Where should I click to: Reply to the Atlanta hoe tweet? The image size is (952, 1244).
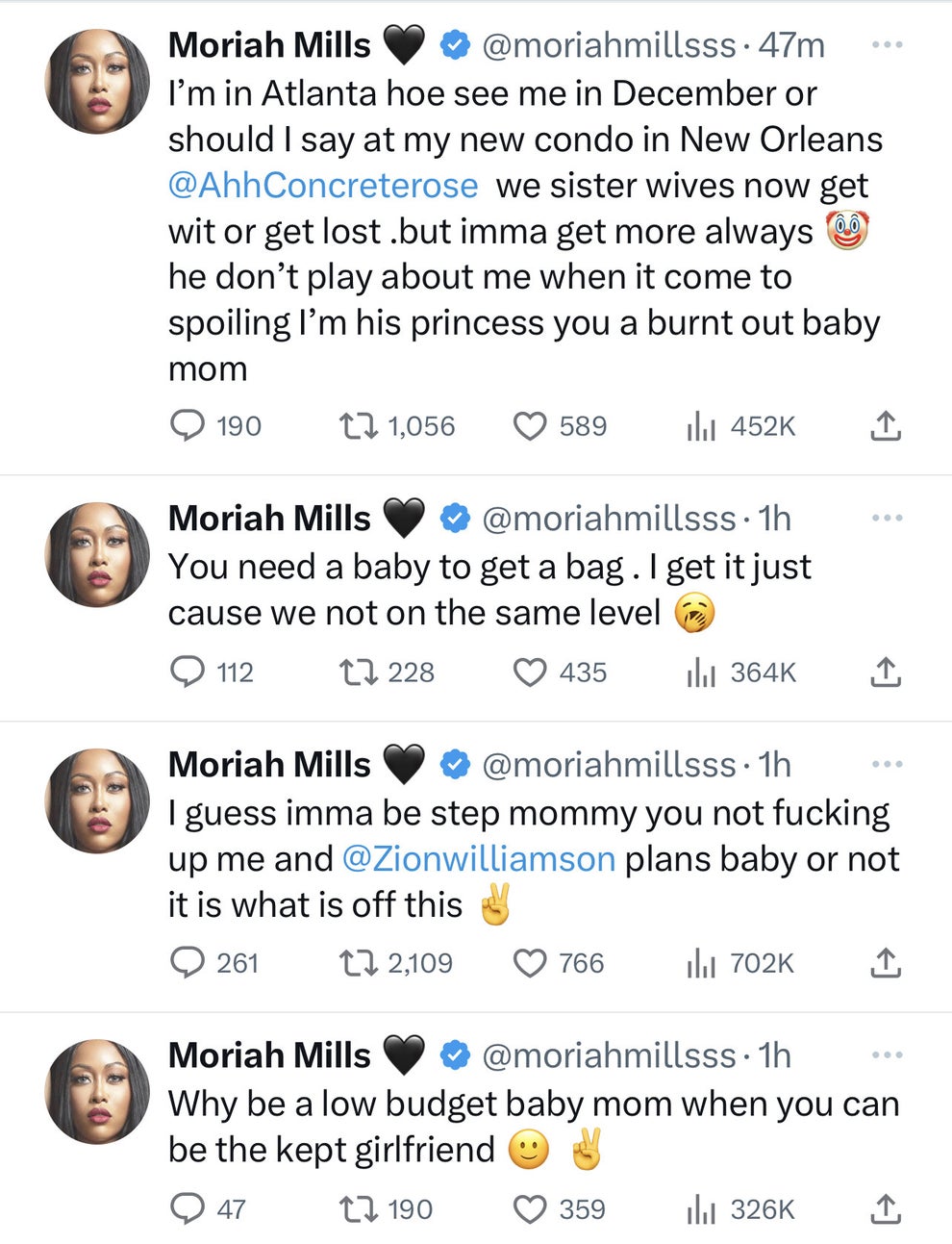coord(188,425)
